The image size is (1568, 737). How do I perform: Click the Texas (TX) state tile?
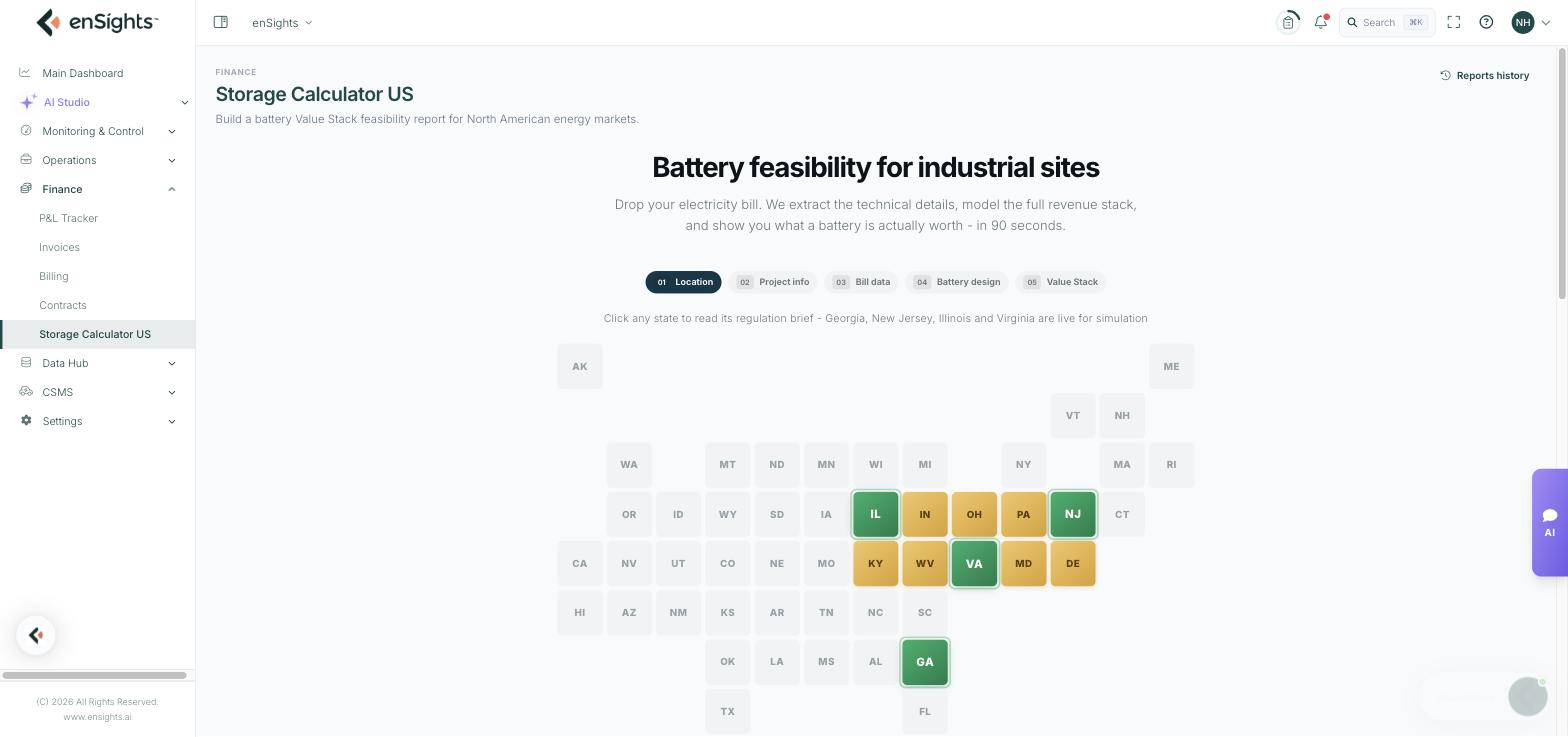coord(727,712)
